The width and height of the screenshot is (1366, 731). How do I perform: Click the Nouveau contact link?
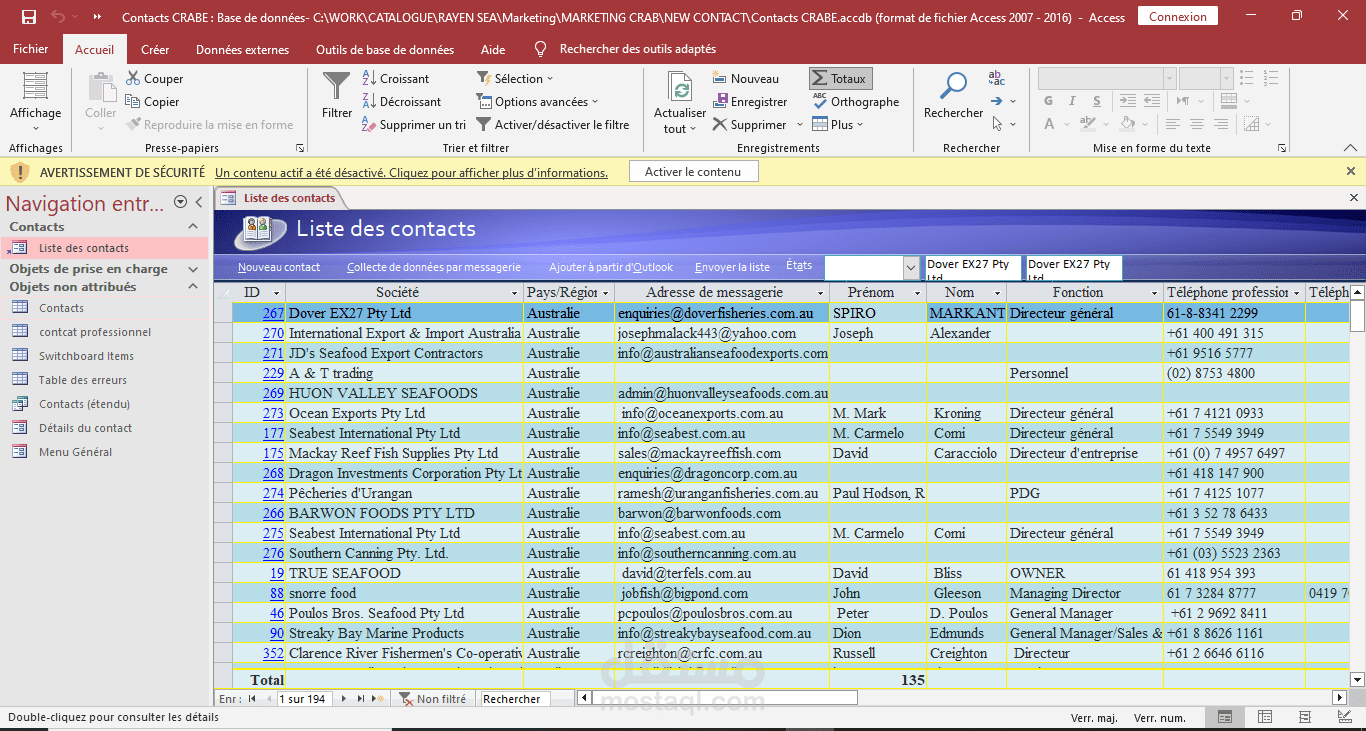click(279, 267)
